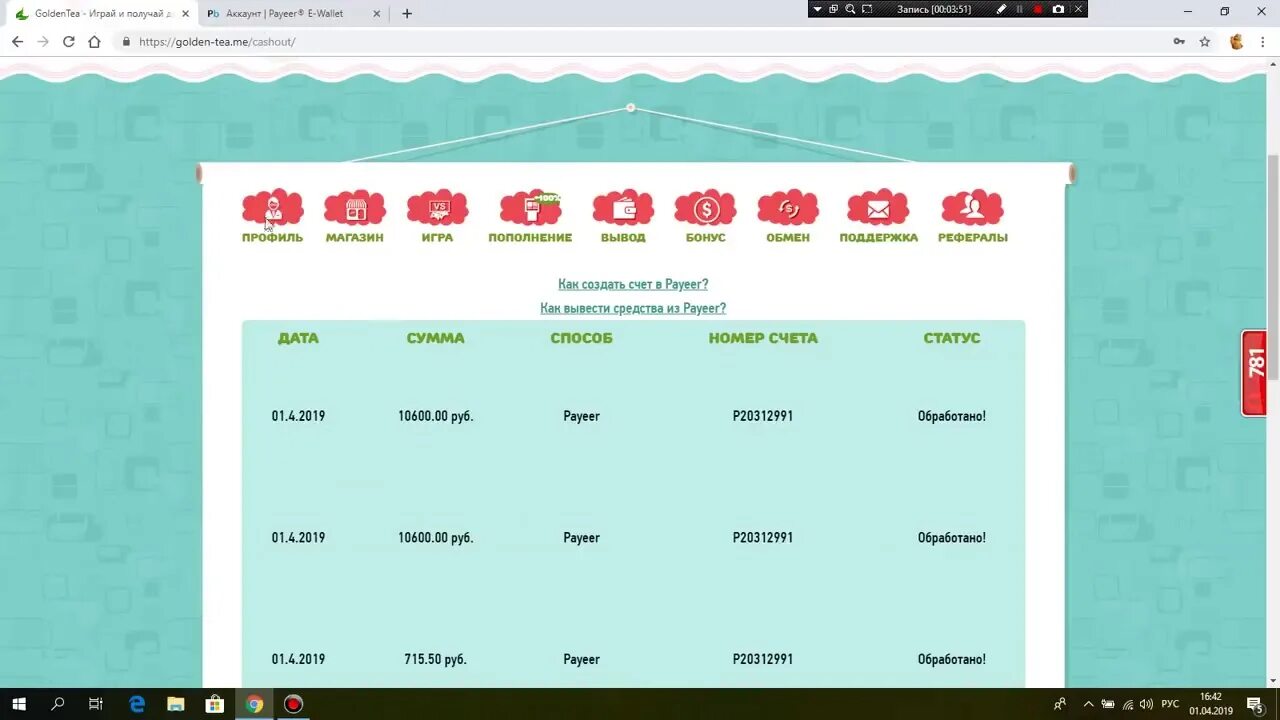Open link 'Как создать счет в Payeer?'
This screenshot has height=720, width=1280.
point(633,285)
